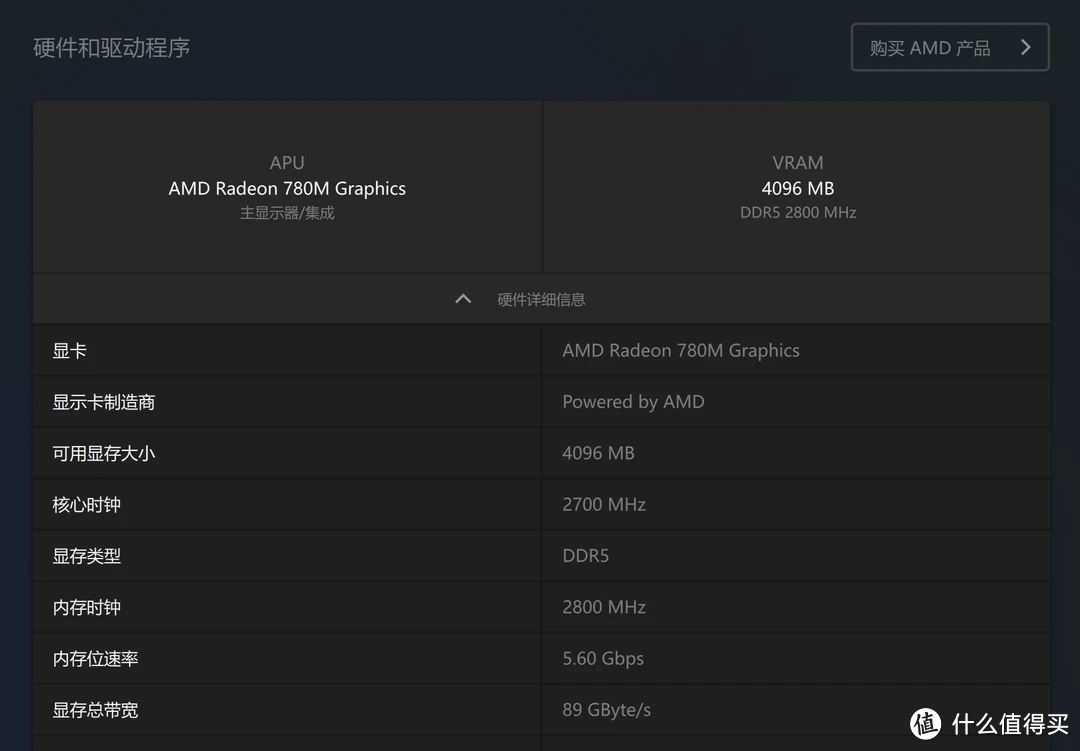The image size is (1080, 751).
Task: Click the 购买 AMD 产品 button
Action: (x=950, y=48)
